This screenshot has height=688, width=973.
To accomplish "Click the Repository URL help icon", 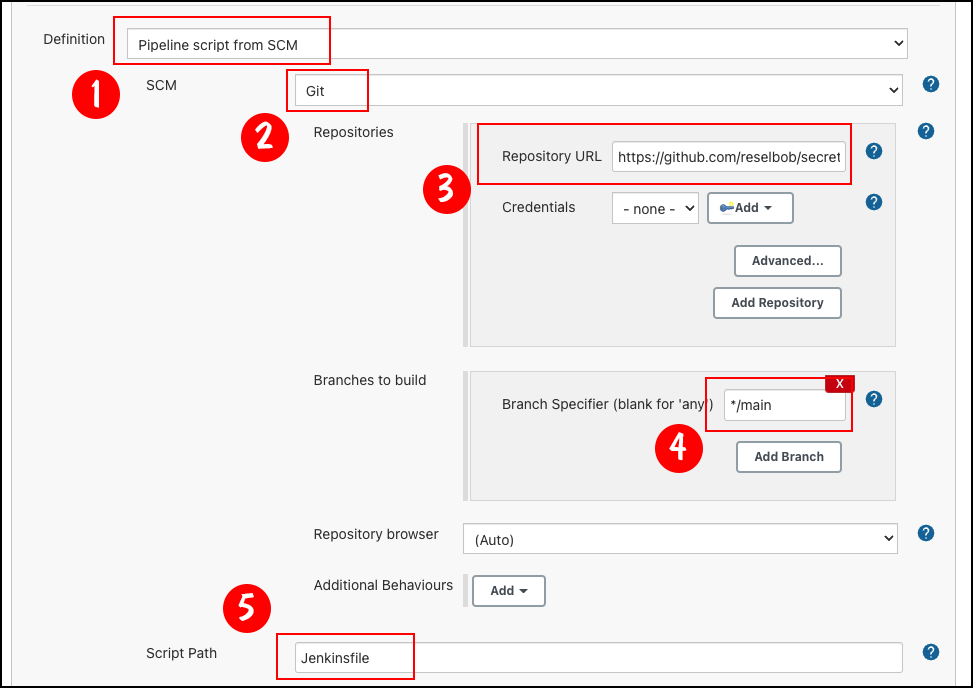I will (873, 151).
